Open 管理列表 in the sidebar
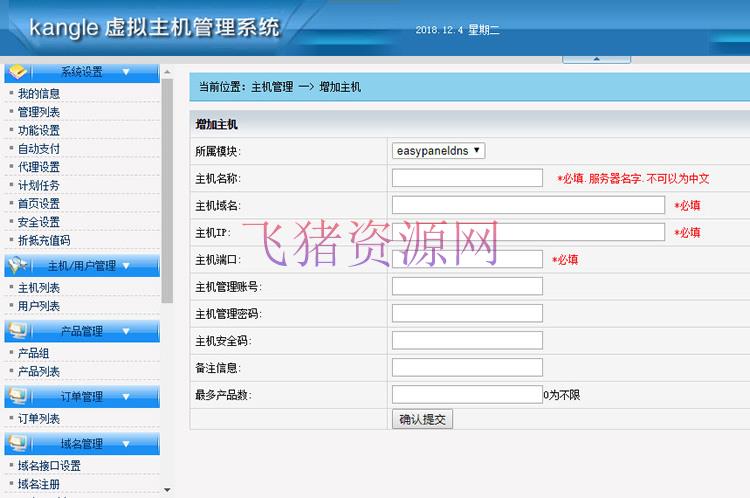This screenshot has width=750, height=498. (39, 112)
